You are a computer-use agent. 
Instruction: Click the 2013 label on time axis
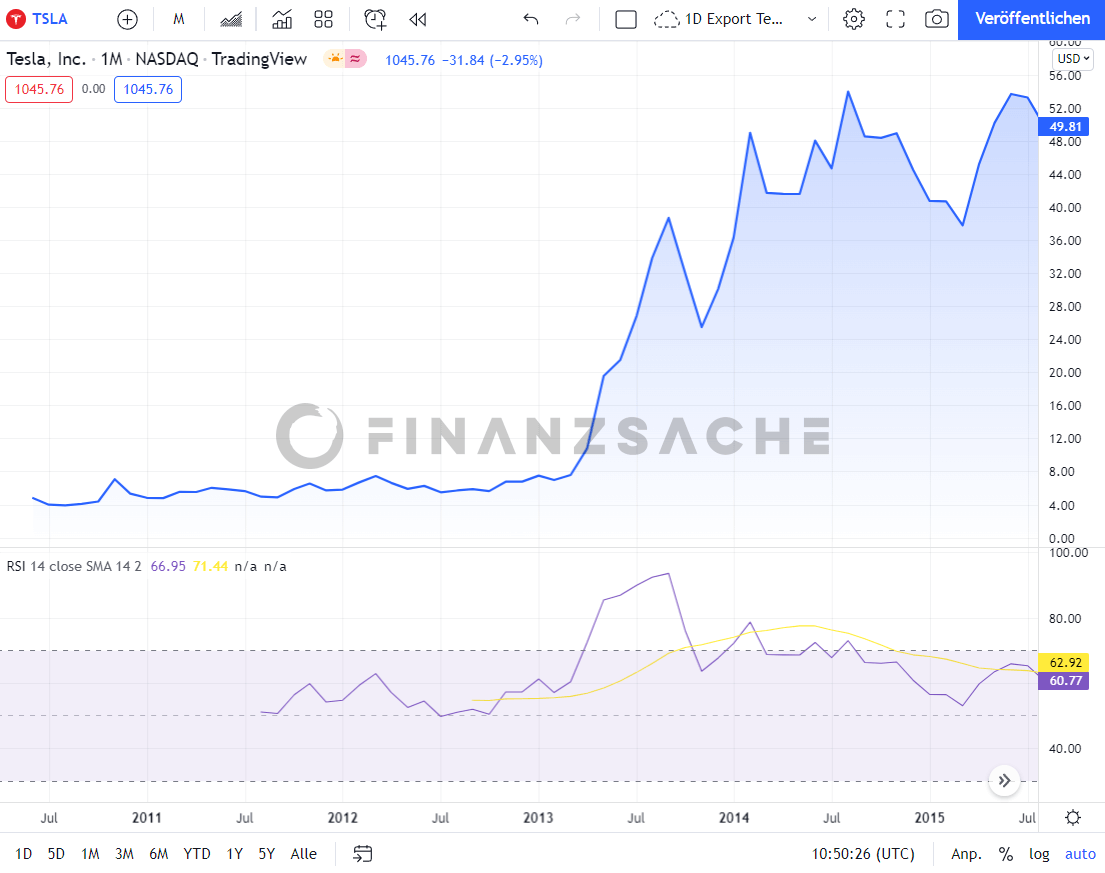(538, 818)
